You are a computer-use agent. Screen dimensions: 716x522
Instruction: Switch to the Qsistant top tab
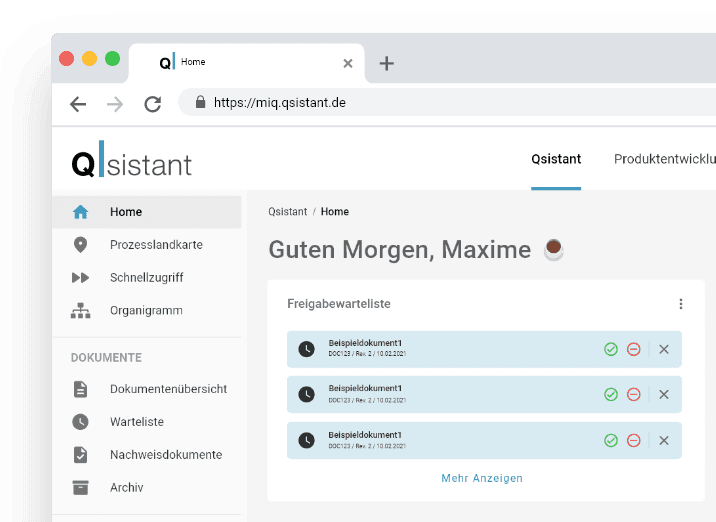tap(556, 159)
